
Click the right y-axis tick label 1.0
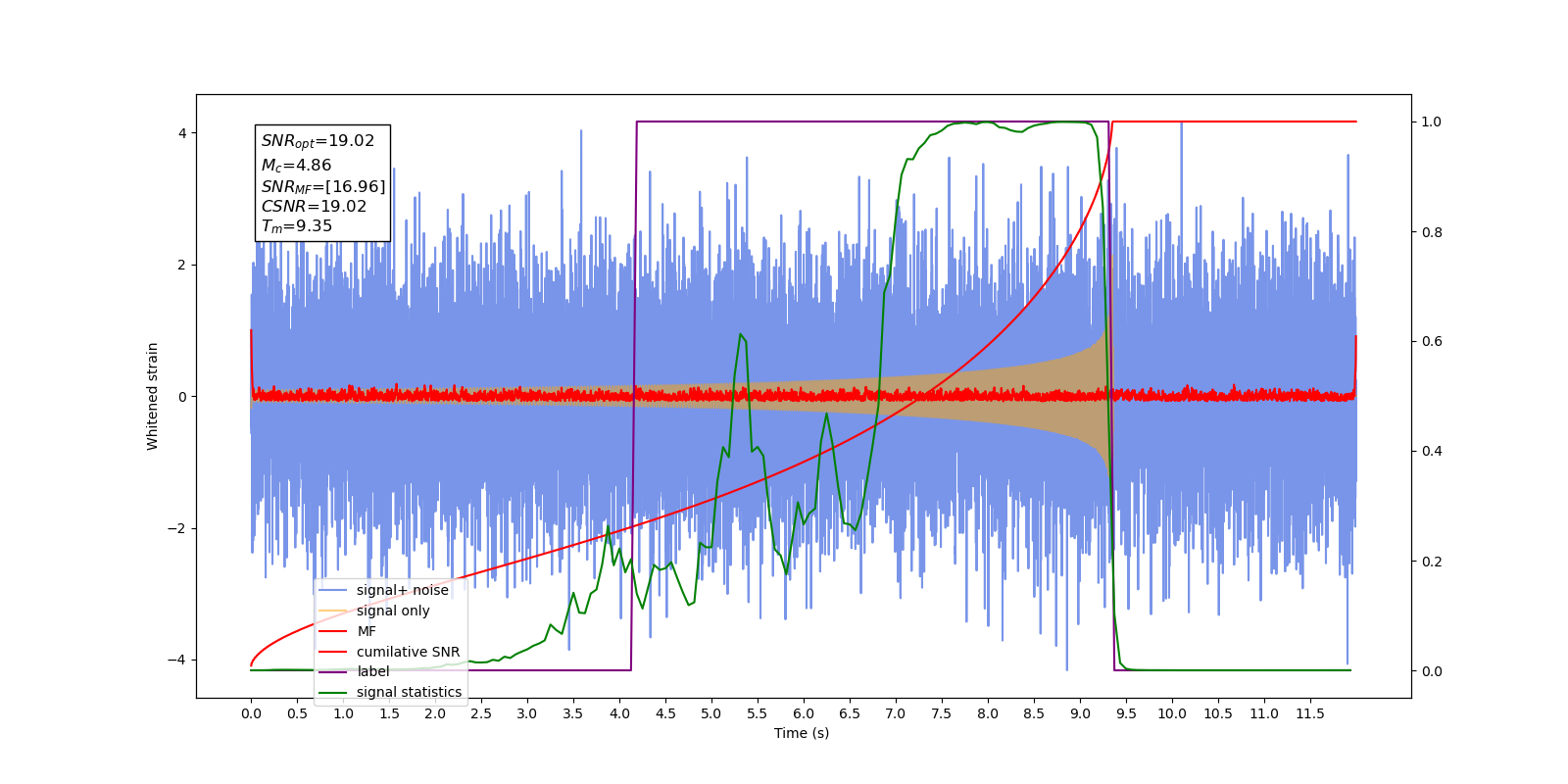[1432, 122]
